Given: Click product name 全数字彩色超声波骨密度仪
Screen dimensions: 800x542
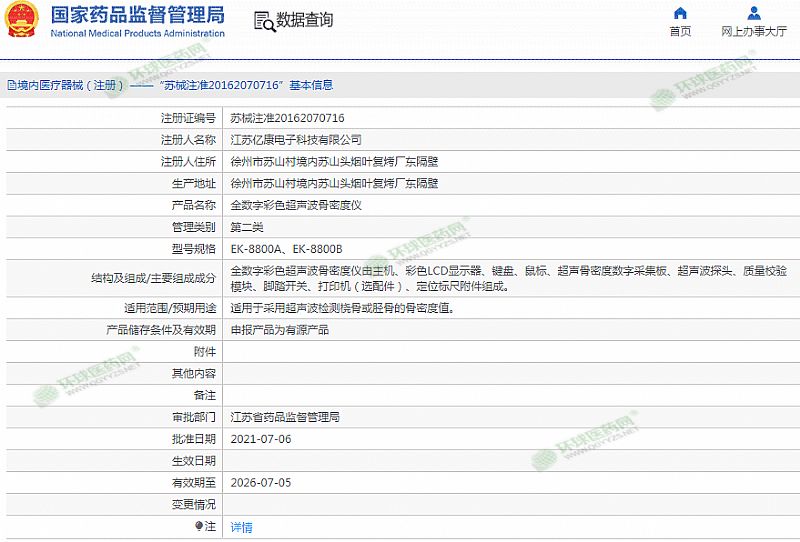Looking at the screenshot, I should click(x=296, y=205).
